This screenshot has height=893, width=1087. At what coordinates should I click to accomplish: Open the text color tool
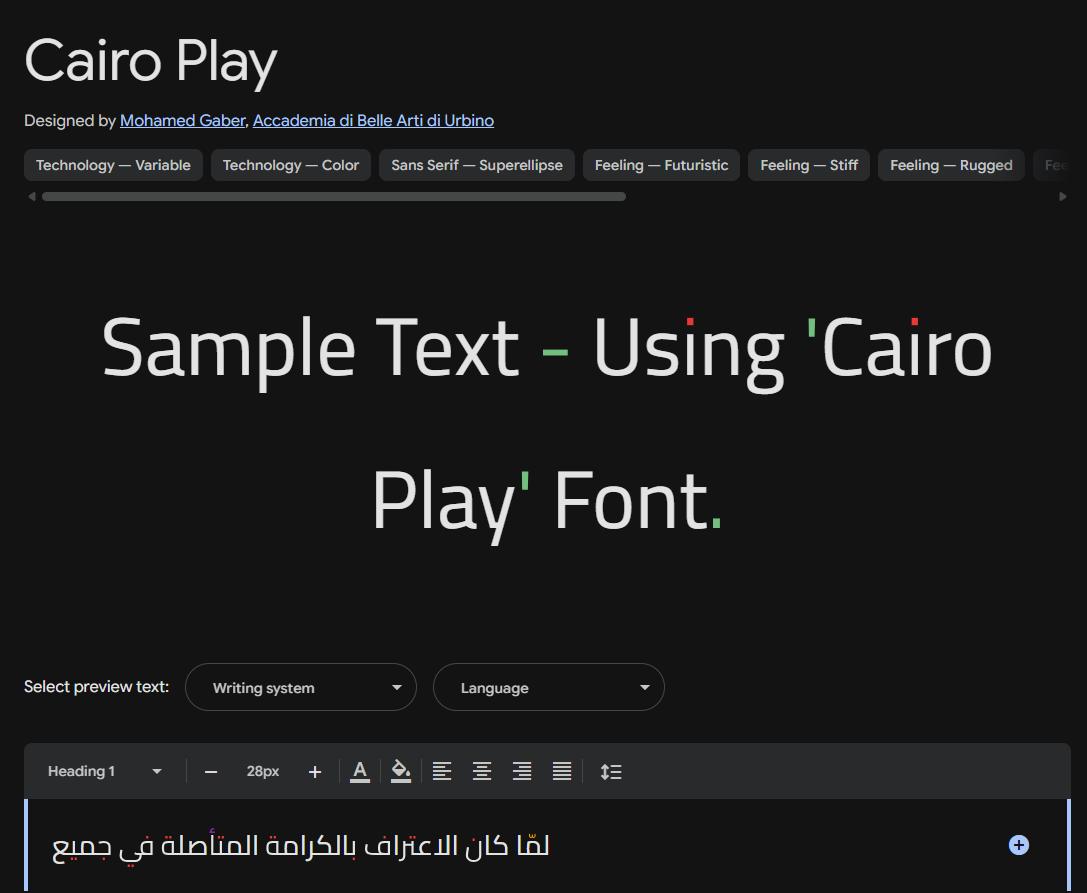[360, 772]
